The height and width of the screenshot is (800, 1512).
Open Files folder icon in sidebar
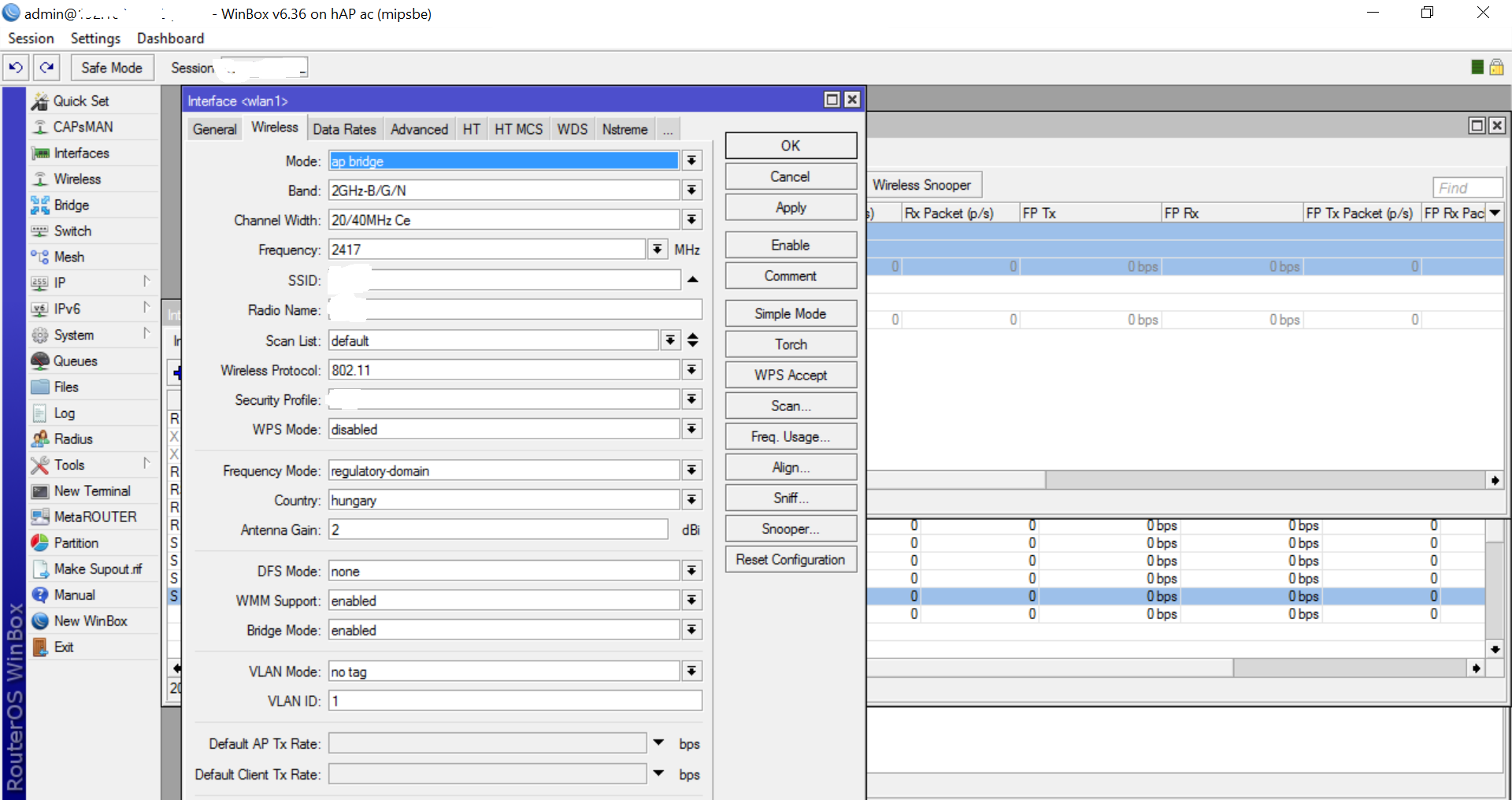[40, 387]
